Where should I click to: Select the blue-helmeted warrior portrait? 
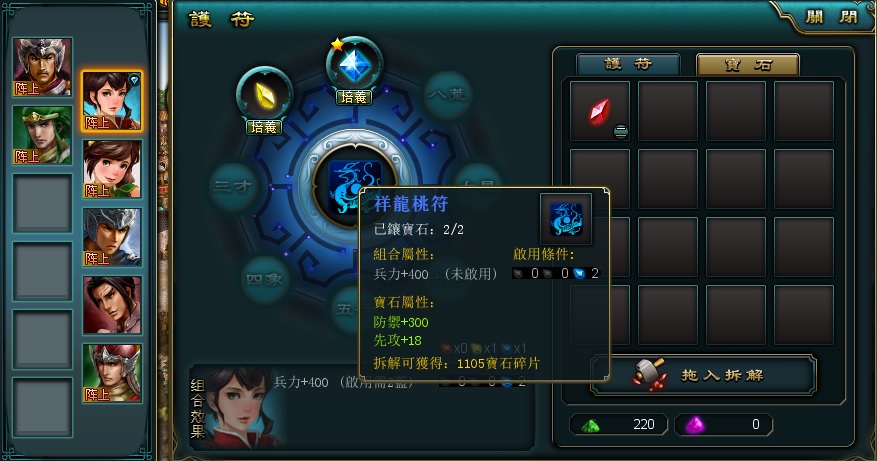coord(112,237)
